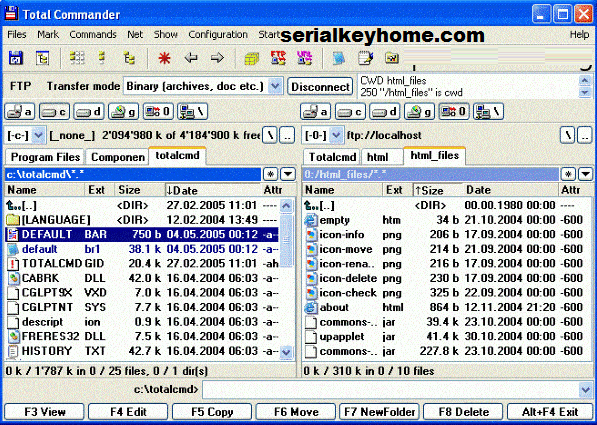
Task: Open the transfer mode dropdown
Action: pyautogui.click(x=275, y=86)
